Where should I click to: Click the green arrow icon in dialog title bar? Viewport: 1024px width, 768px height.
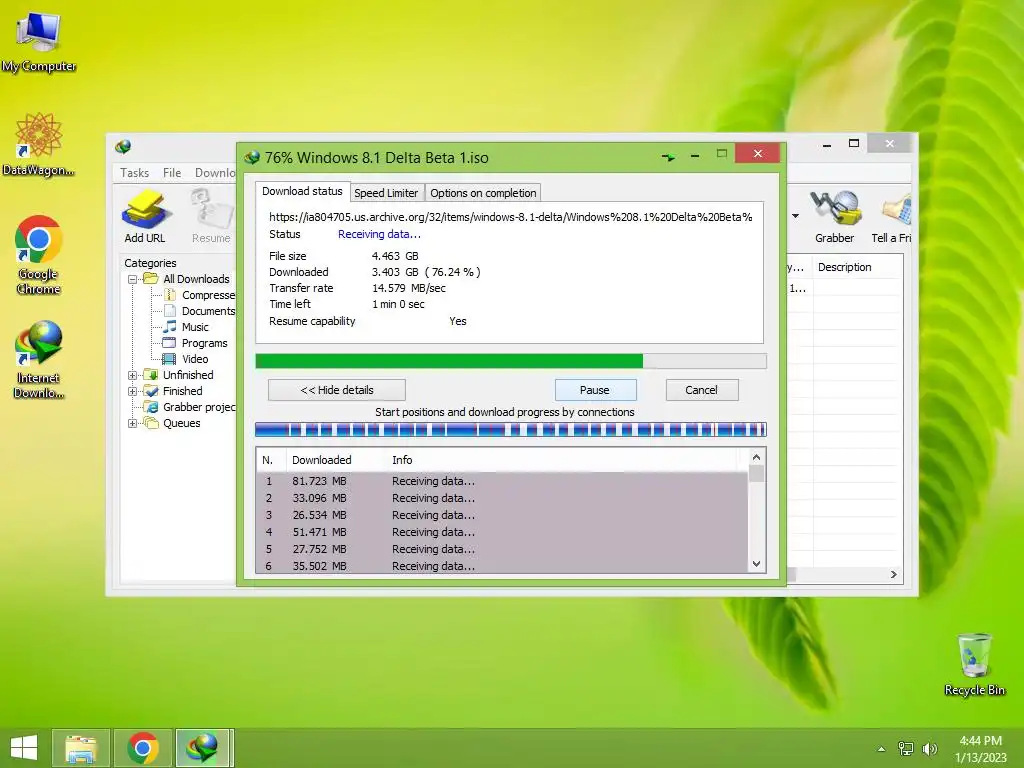pos(668,157)
